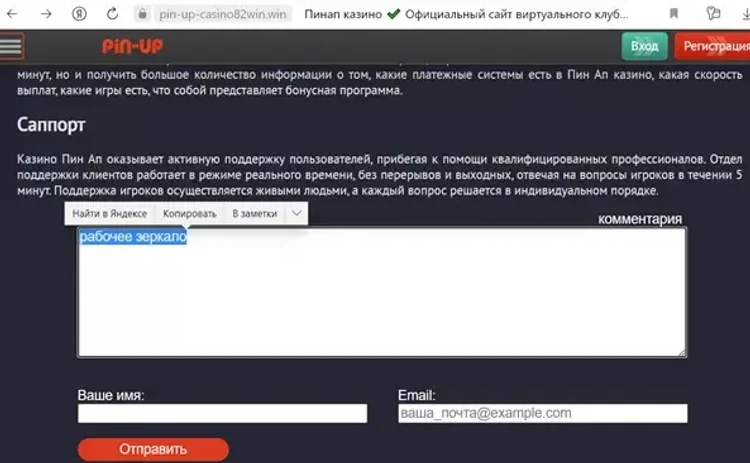Choose В заметки in selection popup

254,214
